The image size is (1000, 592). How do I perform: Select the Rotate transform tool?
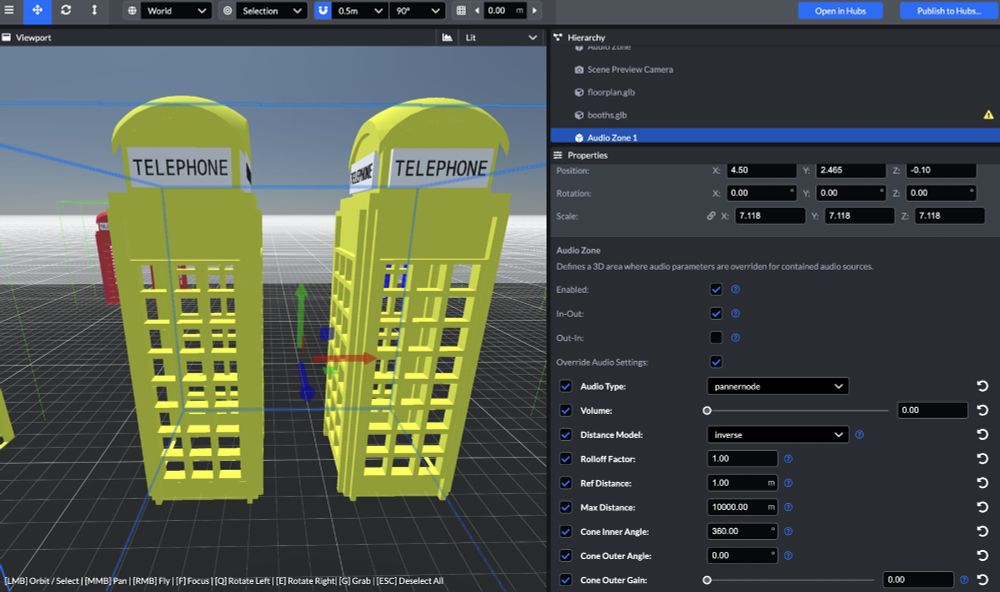66,10
